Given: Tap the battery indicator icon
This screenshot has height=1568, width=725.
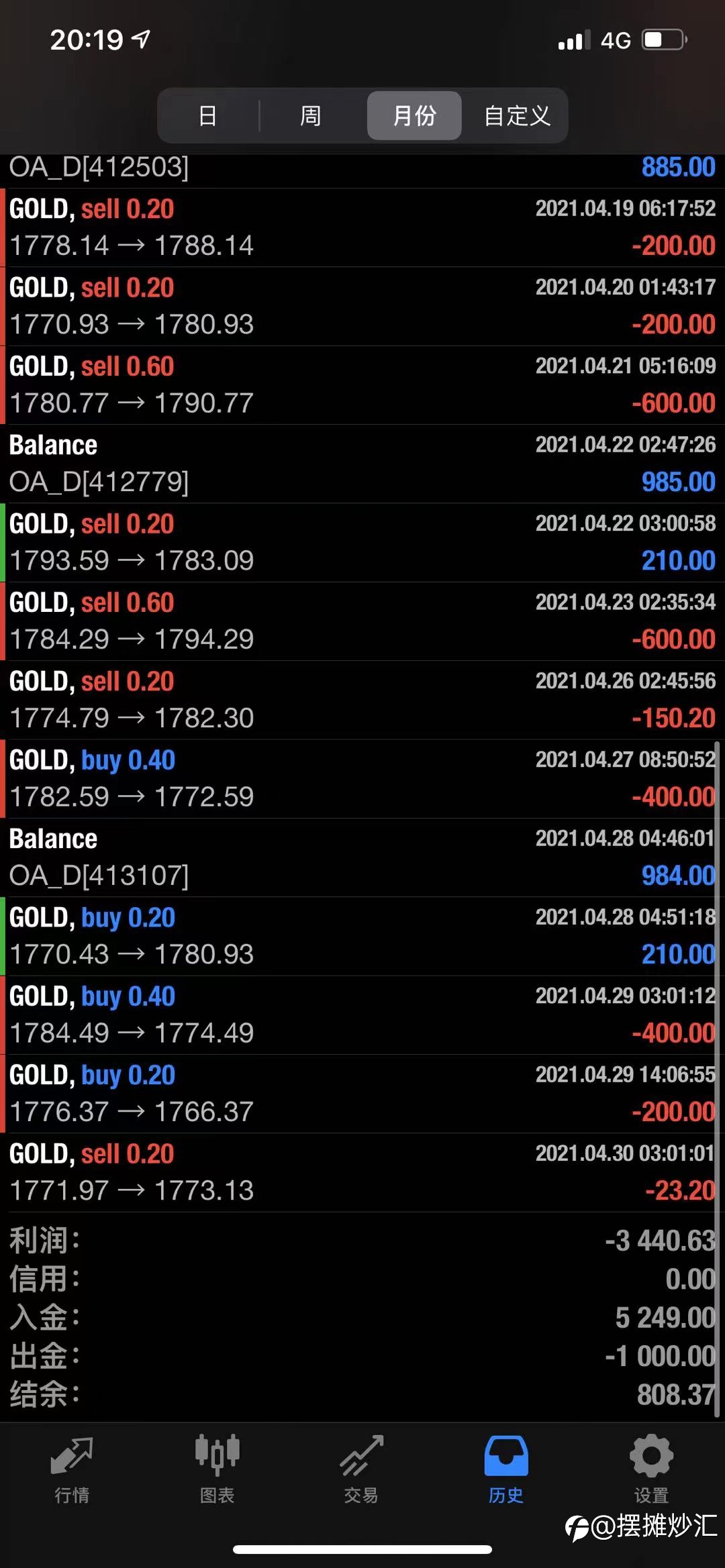Looking at the screenshot, I should tap(665, 40).
